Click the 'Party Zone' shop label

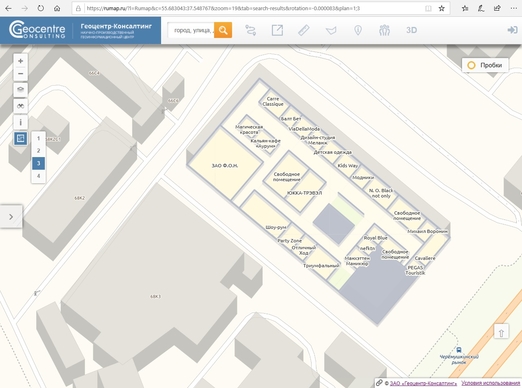289,240
